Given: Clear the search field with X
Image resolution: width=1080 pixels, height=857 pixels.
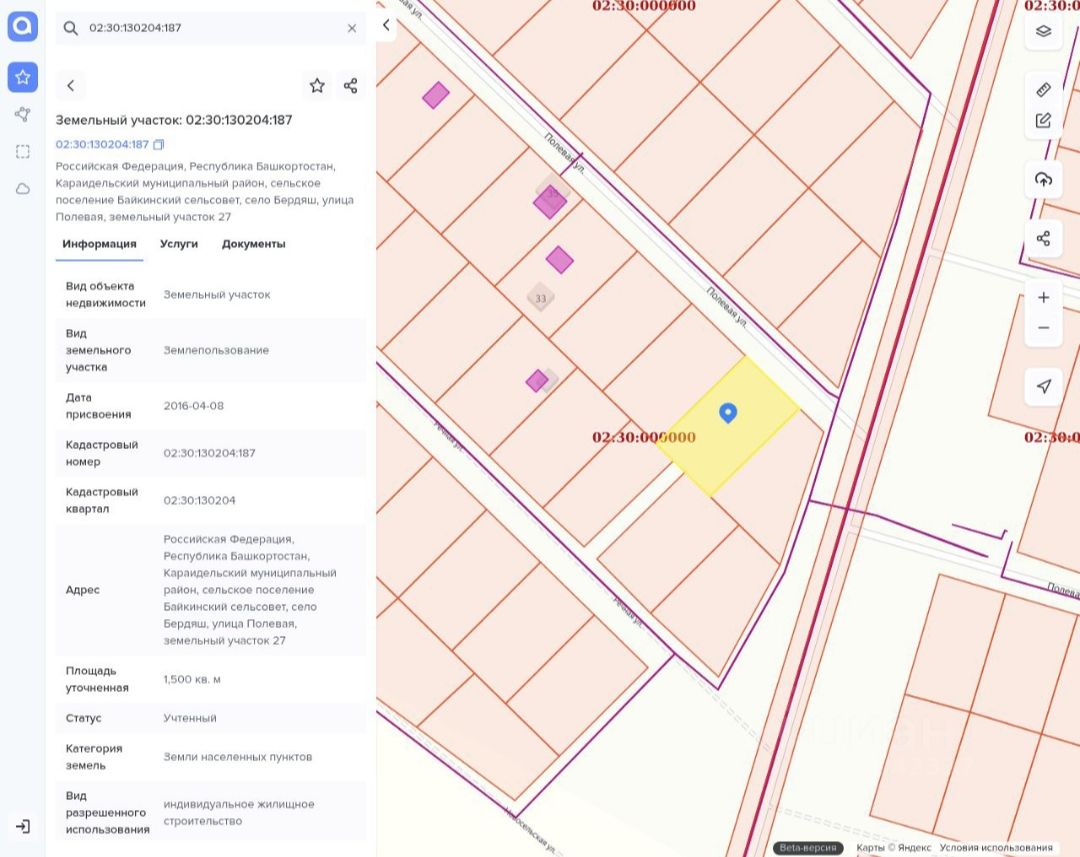Looking at the screenshot, I should point(352,28).
